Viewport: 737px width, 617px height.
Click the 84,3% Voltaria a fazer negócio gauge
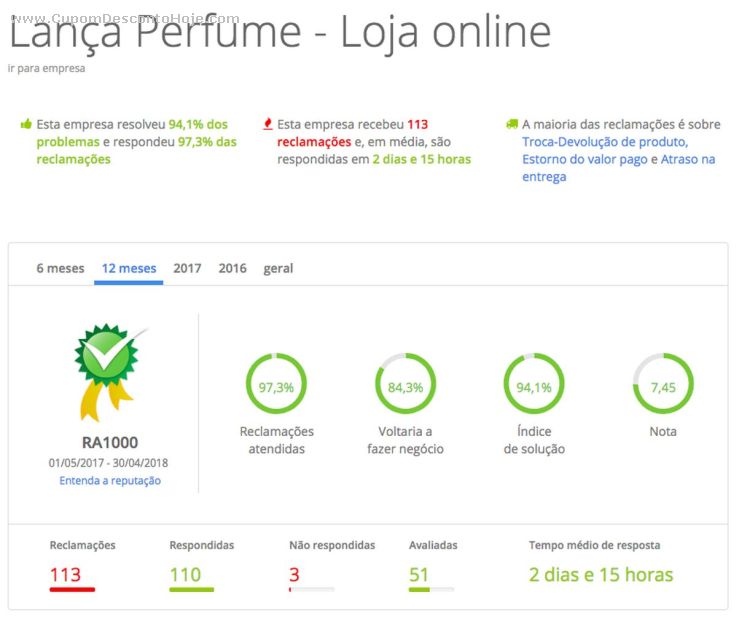point(405,383)
